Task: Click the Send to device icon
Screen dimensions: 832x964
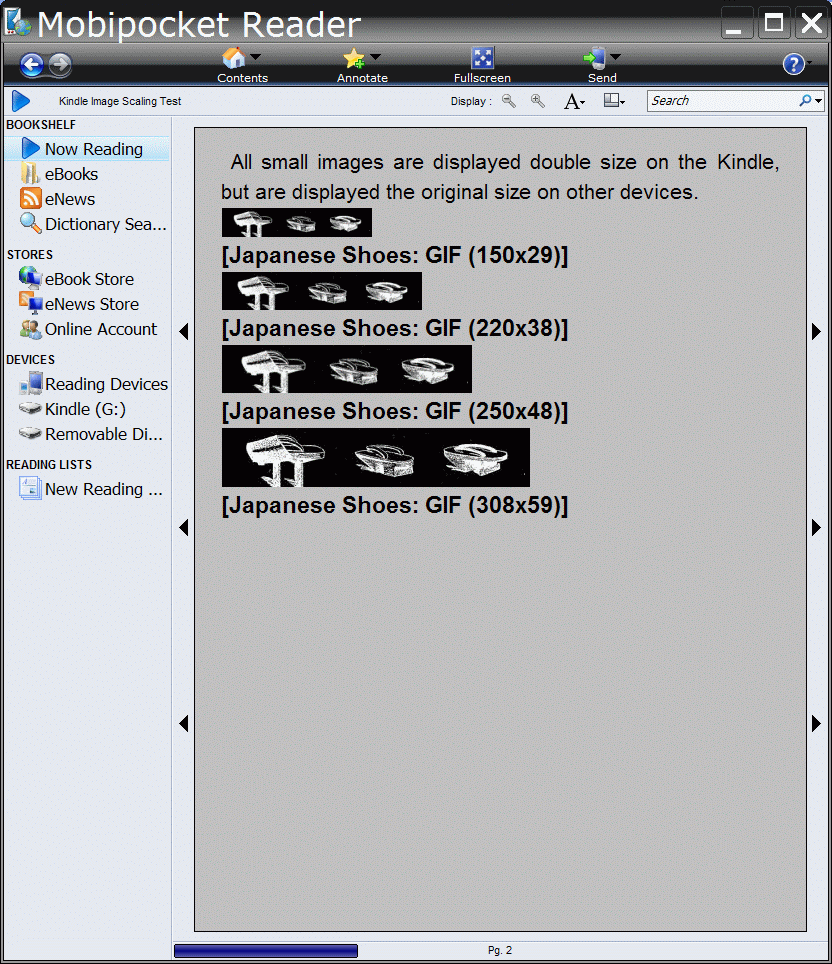Action: (x=595, y=58)
